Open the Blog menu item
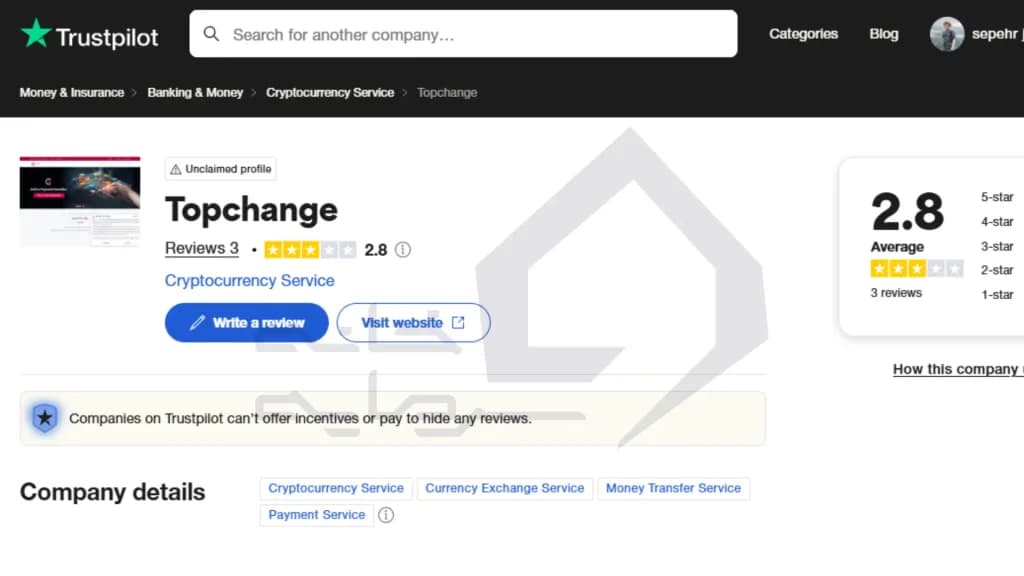Screen dimensions: 1024x576 click(x=884, y=34)
